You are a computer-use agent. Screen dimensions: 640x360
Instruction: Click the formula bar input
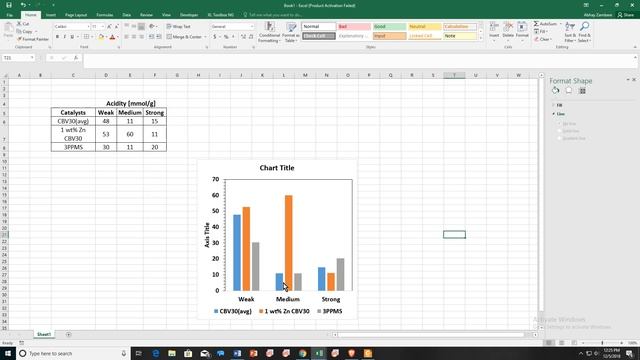point(359,60)
